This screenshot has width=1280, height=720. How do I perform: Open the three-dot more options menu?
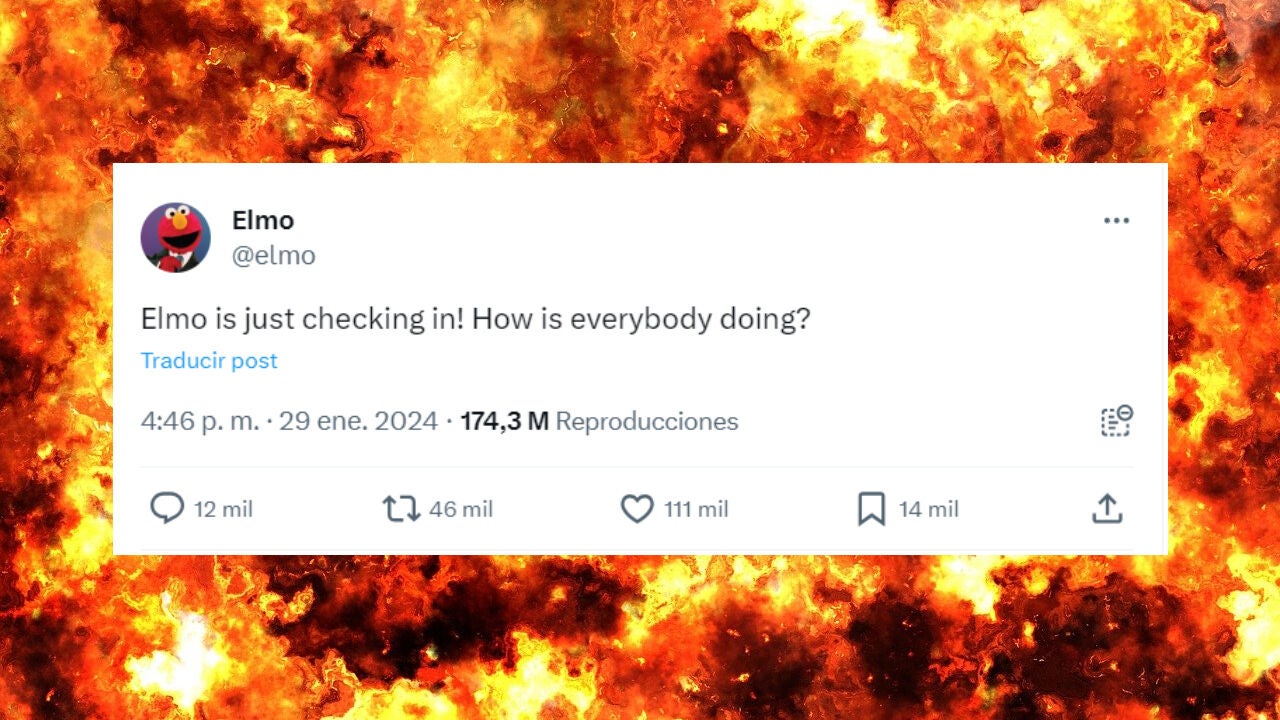pos(1116,221)
